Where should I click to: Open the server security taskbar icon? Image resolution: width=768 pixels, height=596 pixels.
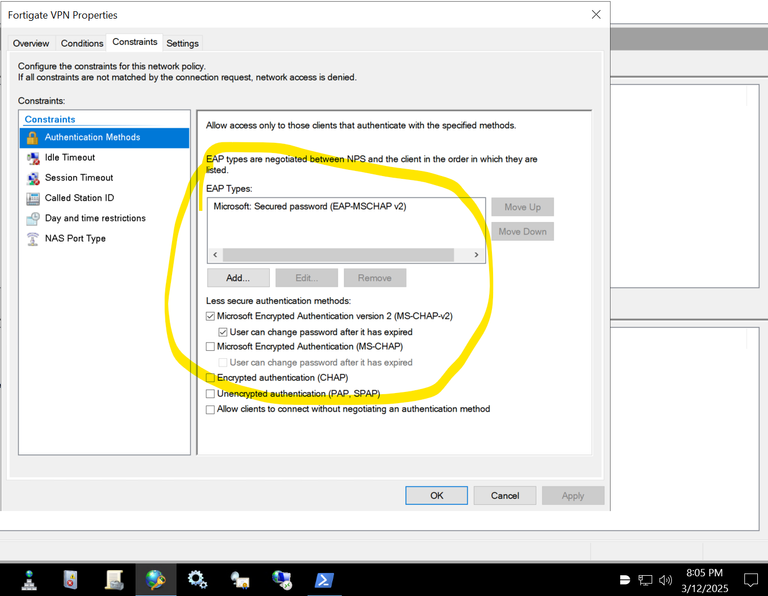71,580
